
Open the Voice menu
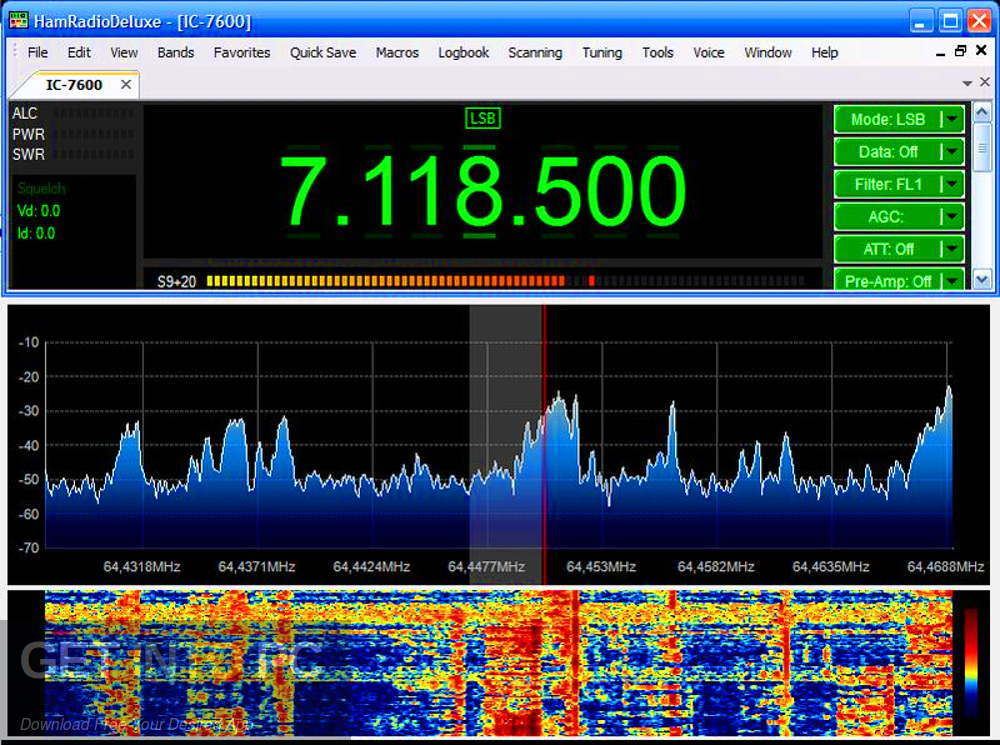[x=709, y=52]
